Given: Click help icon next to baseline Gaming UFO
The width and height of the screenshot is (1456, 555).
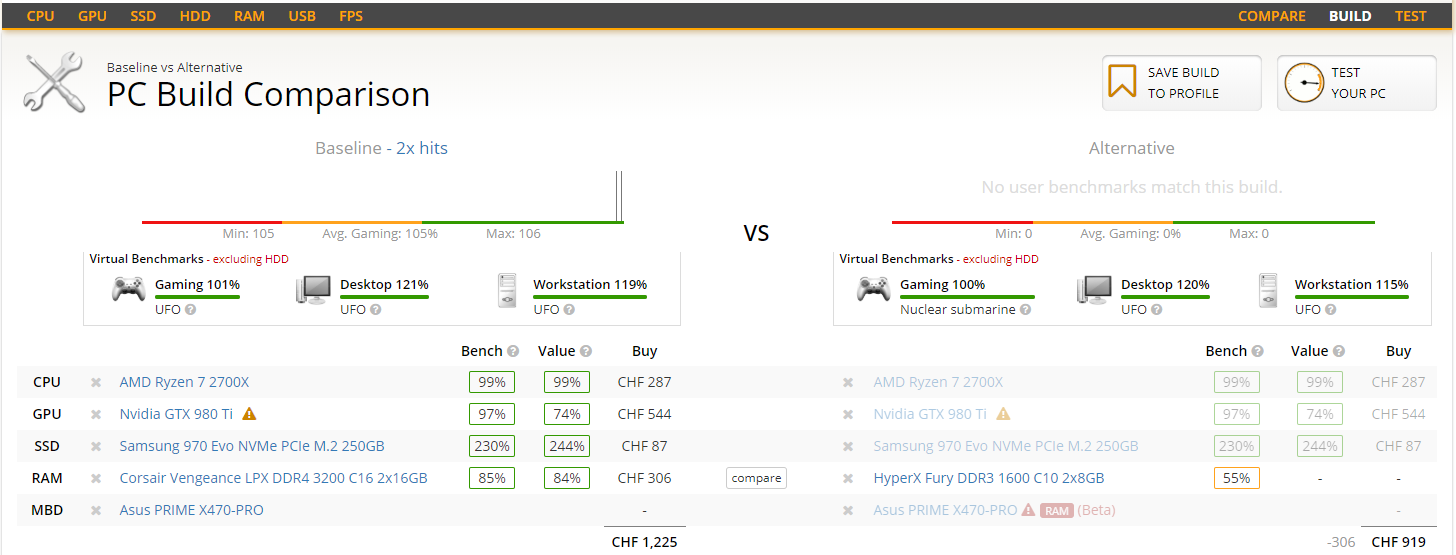Looking at the screenshot, I should (190, 310).
